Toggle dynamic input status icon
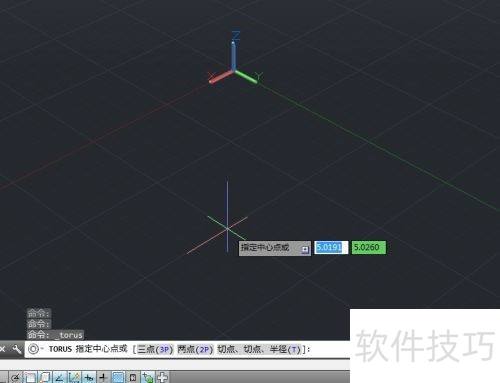Viewport: 500px width, 383px height. (x=89, y=377)
